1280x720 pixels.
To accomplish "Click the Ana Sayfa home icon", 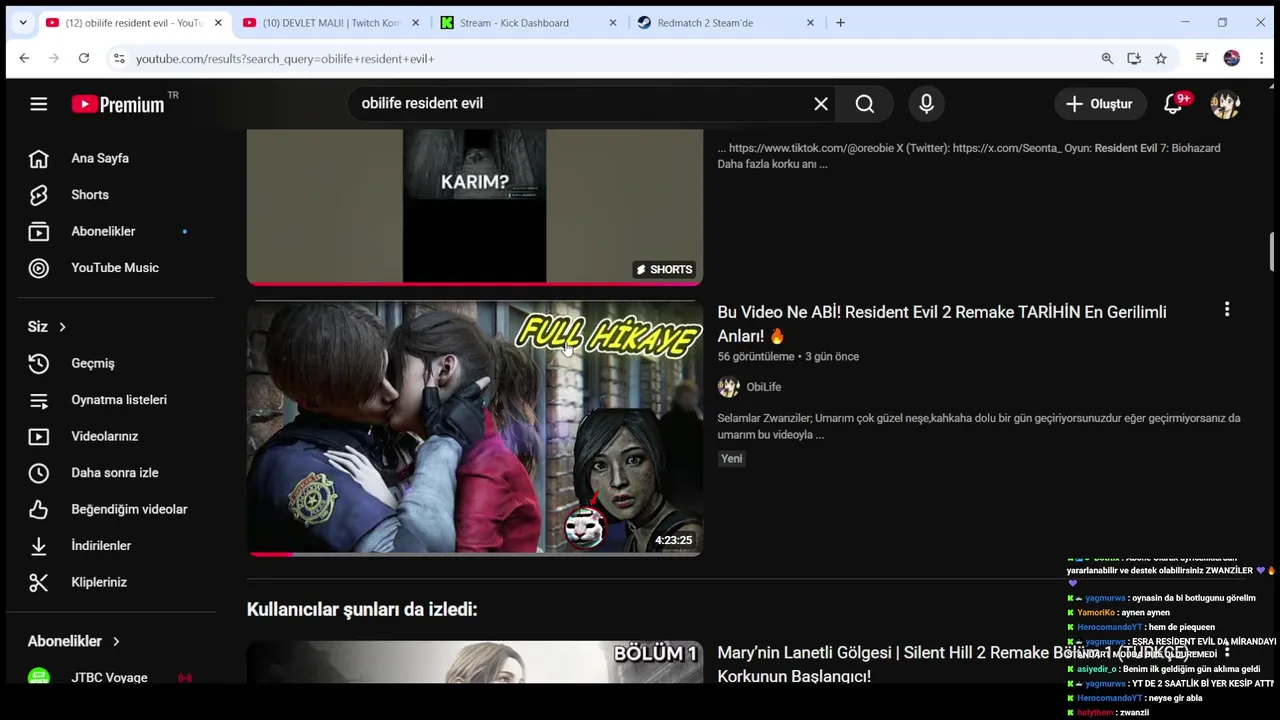I will (x=38, y=158).
